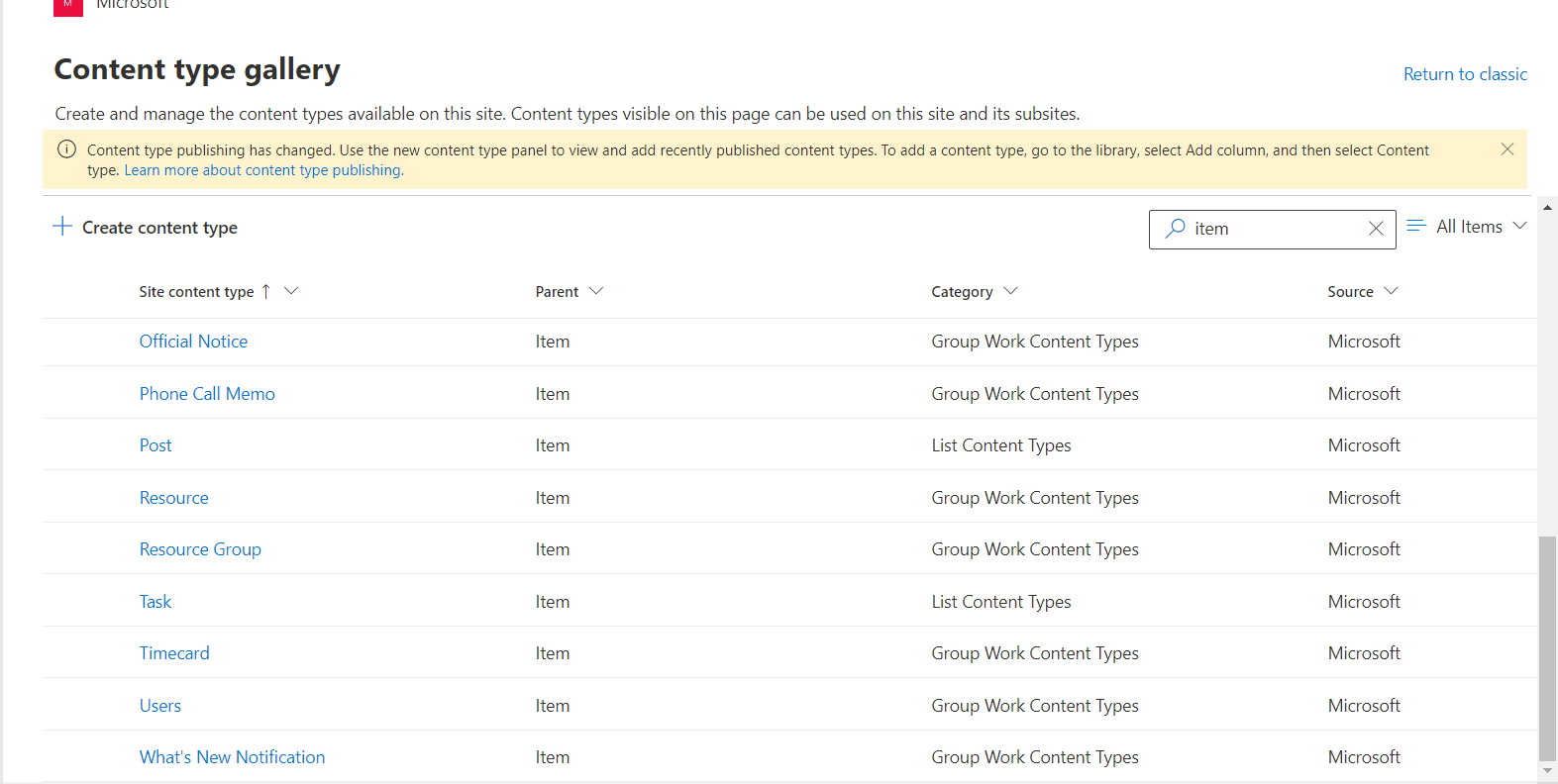This screenshot has height=784, width=1558.
Task: Clear the search box with the X icon
Action: 1376,229
